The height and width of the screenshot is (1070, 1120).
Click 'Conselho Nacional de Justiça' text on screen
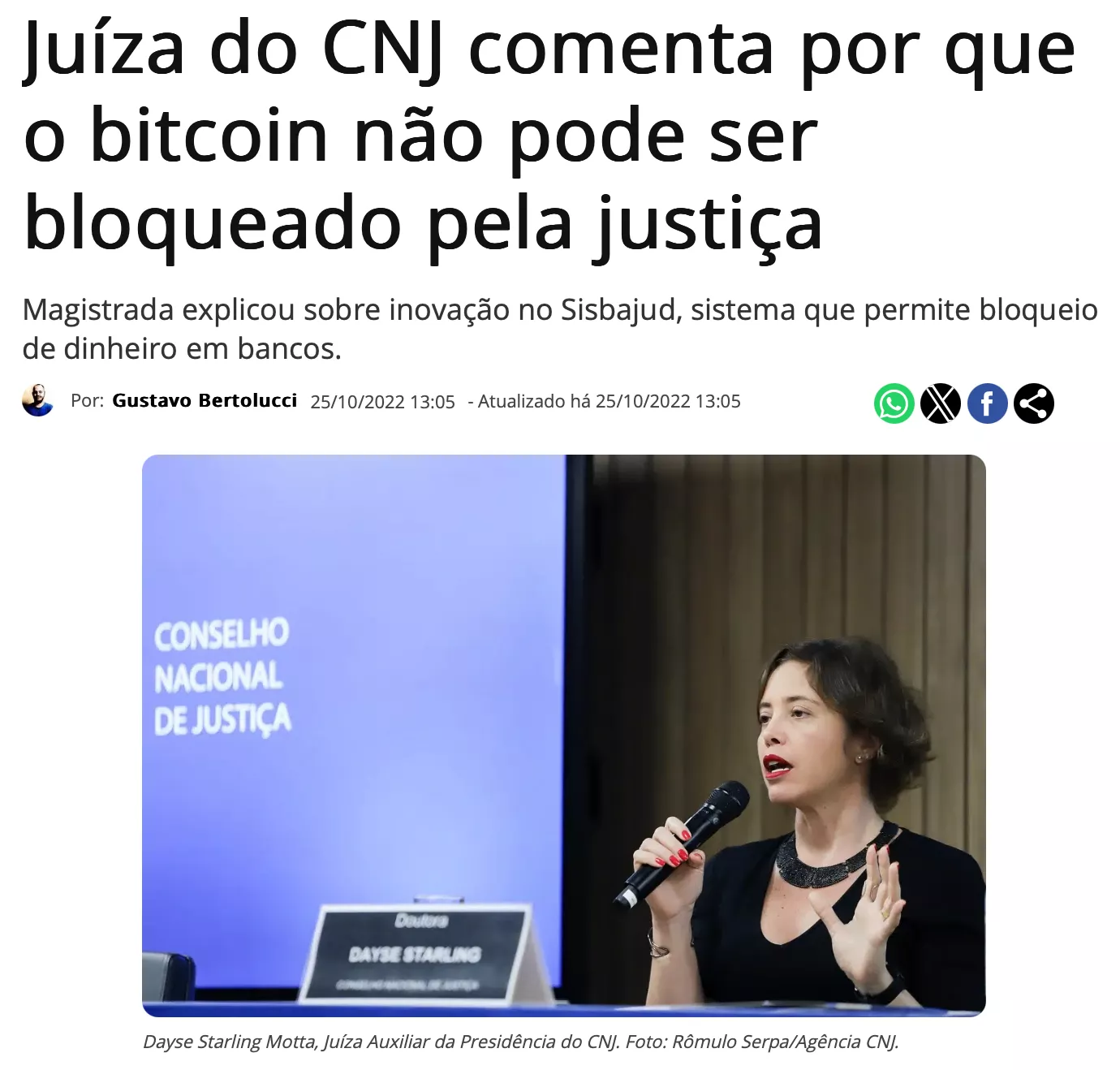(x=222, y=676)
